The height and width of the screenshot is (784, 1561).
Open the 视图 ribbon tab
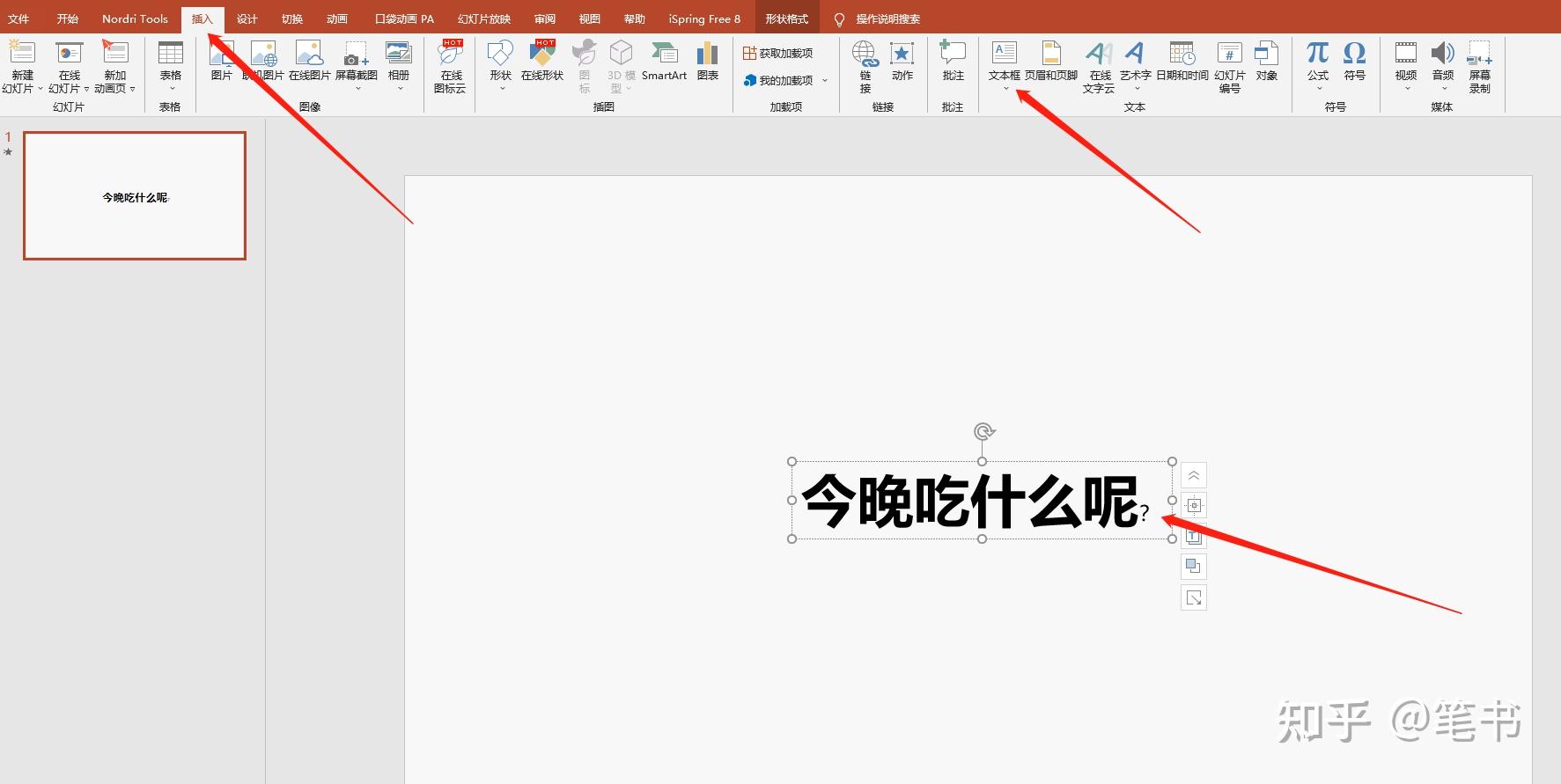coord(590,18)
